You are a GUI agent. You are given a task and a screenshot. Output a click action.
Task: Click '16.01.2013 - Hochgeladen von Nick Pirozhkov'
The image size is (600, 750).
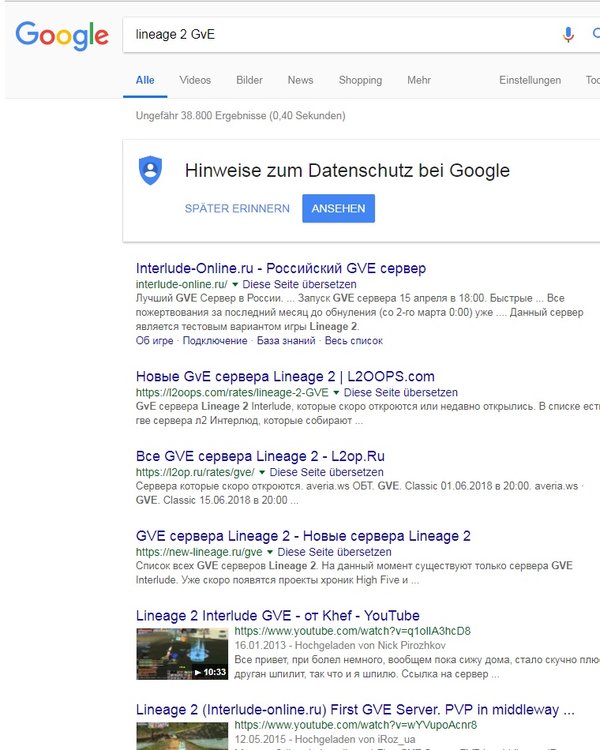click(340, 646)
